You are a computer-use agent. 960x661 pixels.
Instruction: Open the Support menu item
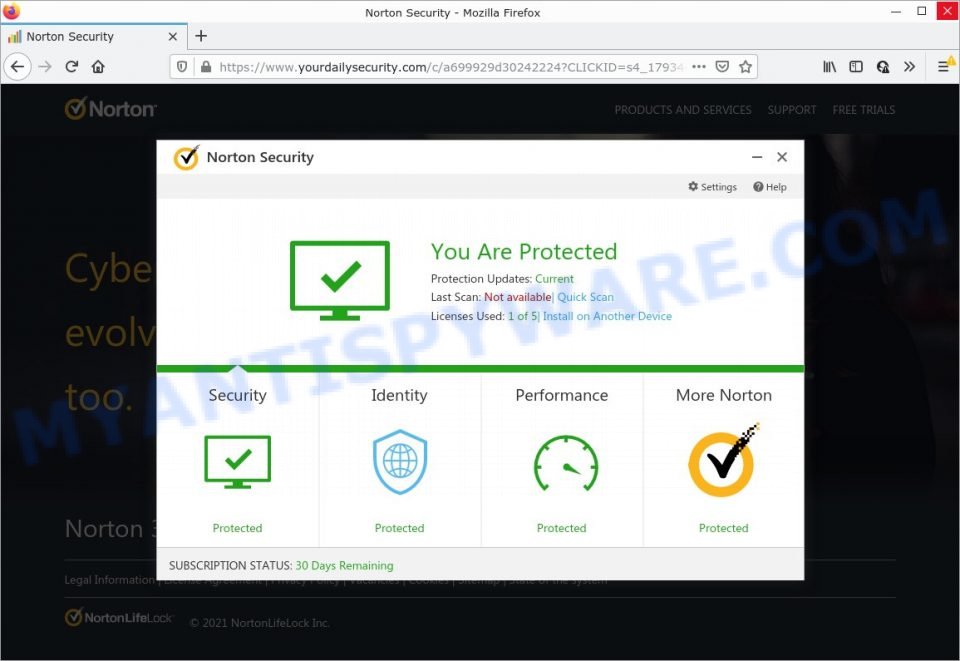[792, 110]
